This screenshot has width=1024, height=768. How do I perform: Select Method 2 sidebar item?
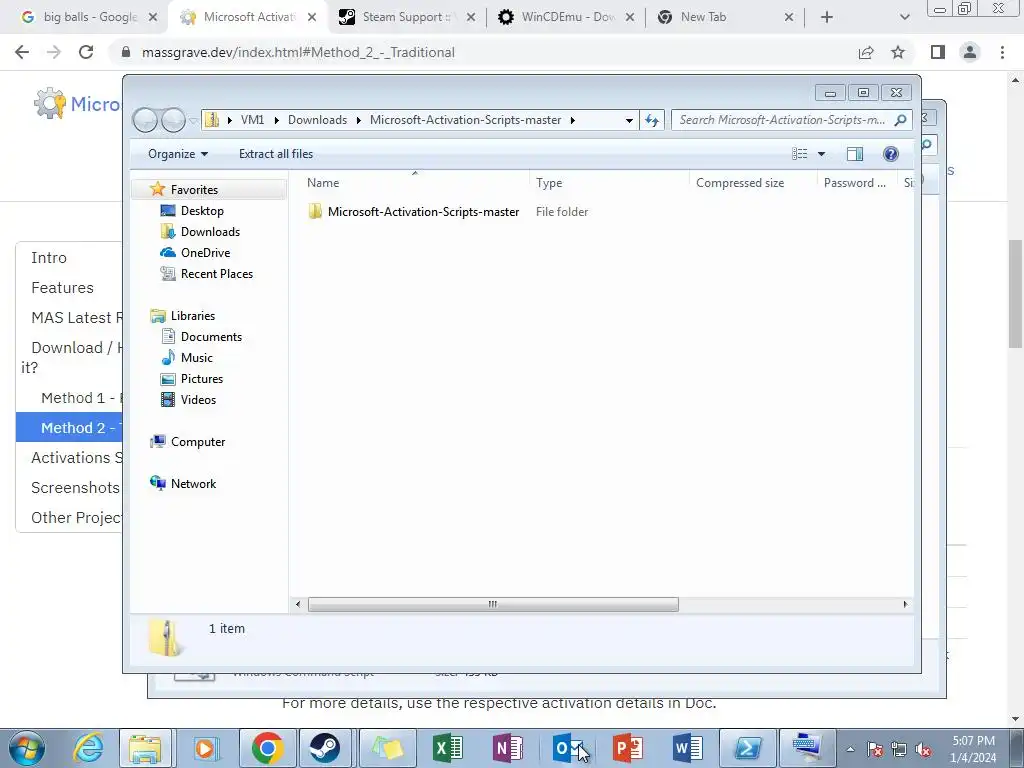[x=69, y=428]
